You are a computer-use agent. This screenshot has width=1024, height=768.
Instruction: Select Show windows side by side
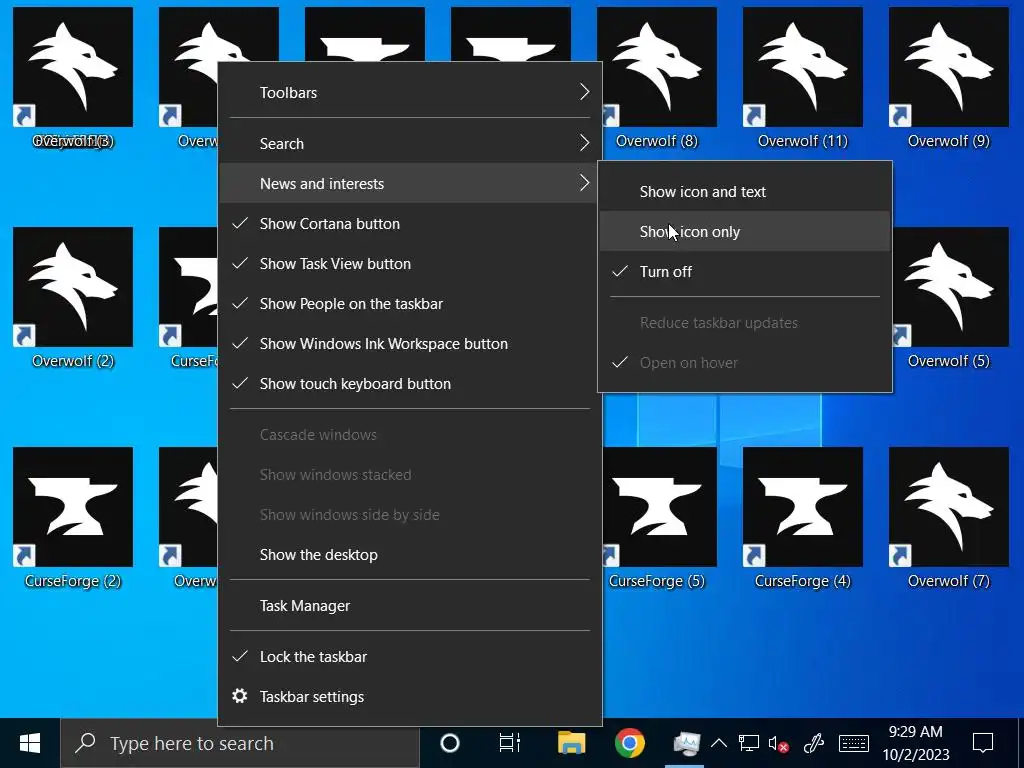pyautogui.click(x=410, y=515)
